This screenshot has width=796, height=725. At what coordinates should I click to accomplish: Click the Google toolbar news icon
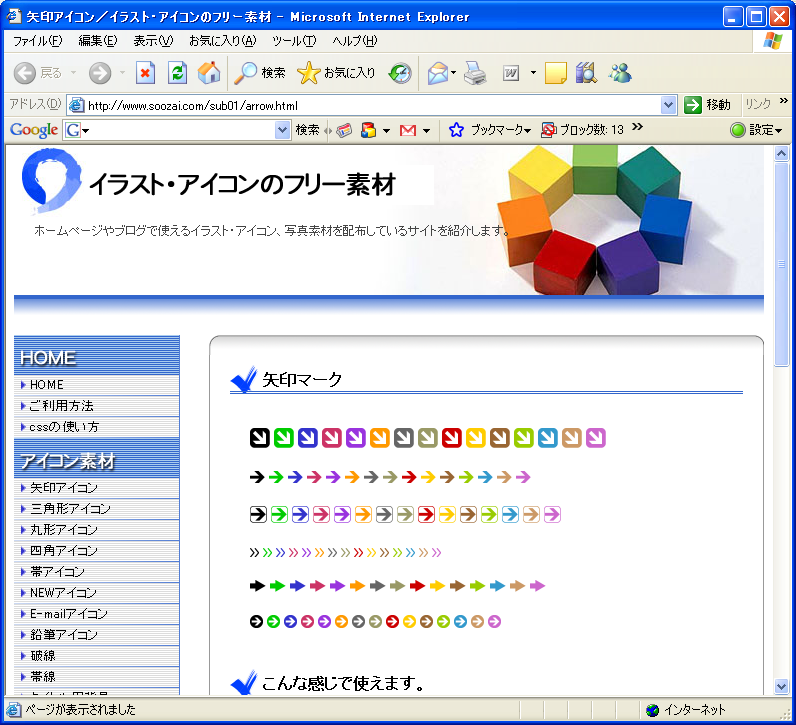click(344, 130)
